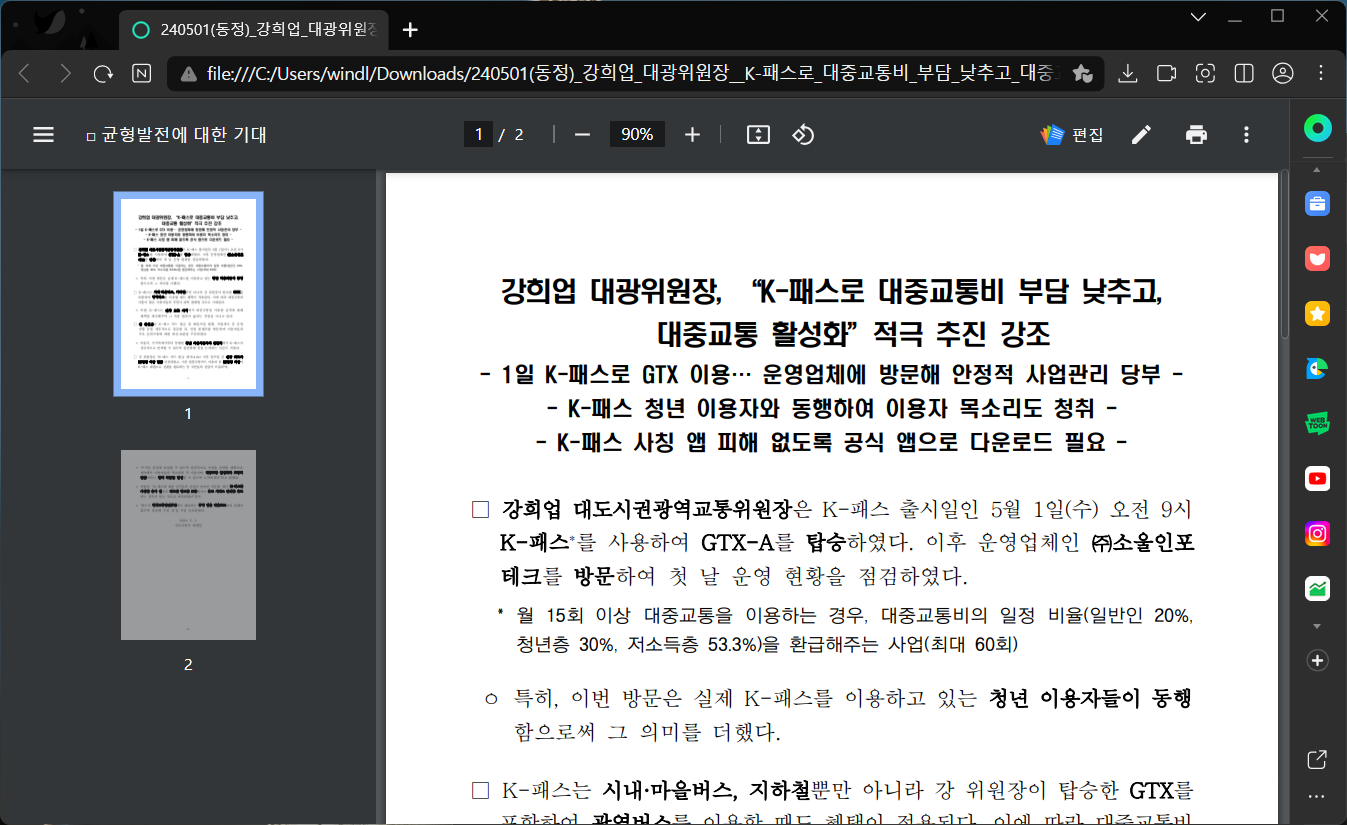Click the open-in-new-window sidebar icon

pos(1318,759)
